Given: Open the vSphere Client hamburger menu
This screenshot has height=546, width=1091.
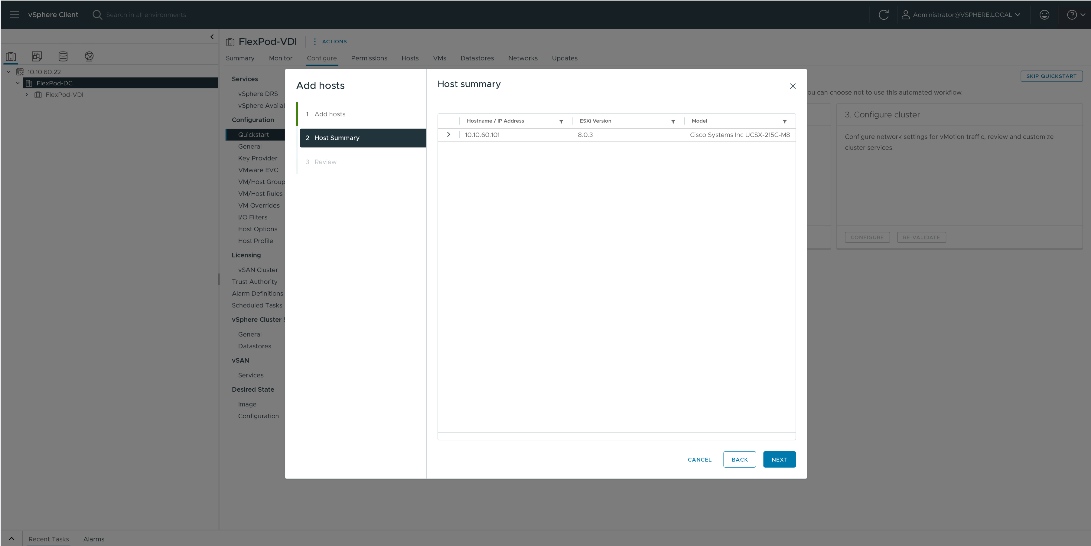Looking at the screenshot, I should (14, 15).
